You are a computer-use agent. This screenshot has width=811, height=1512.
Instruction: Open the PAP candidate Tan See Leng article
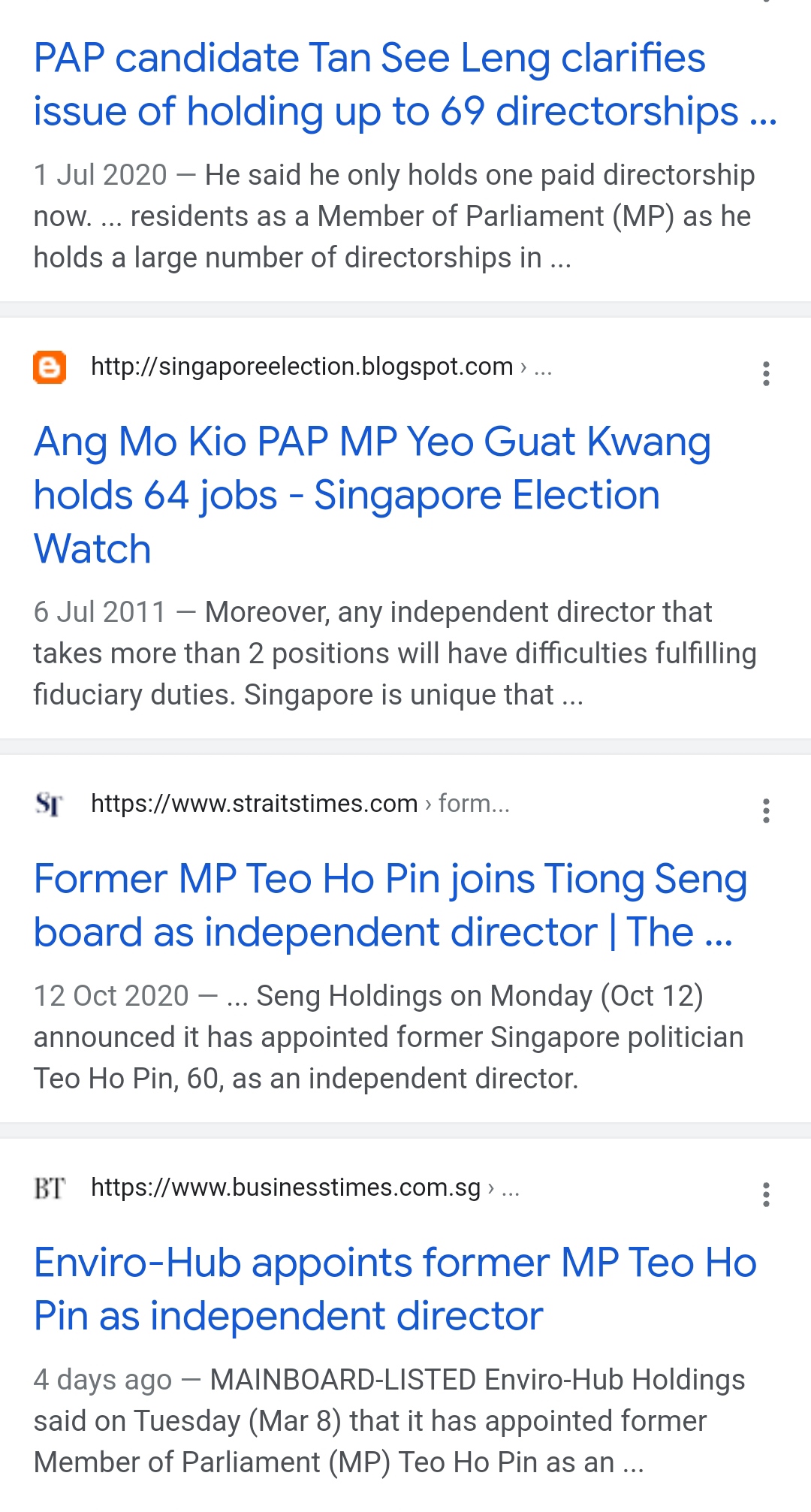(x=405, y=85)
